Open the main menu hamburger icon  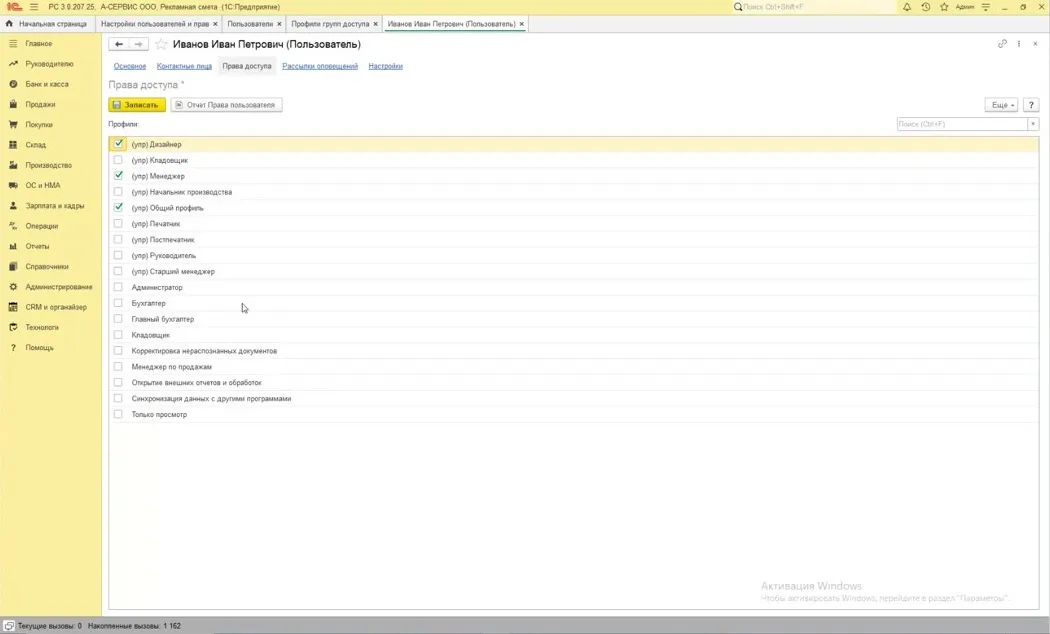(x=34, y=7)
